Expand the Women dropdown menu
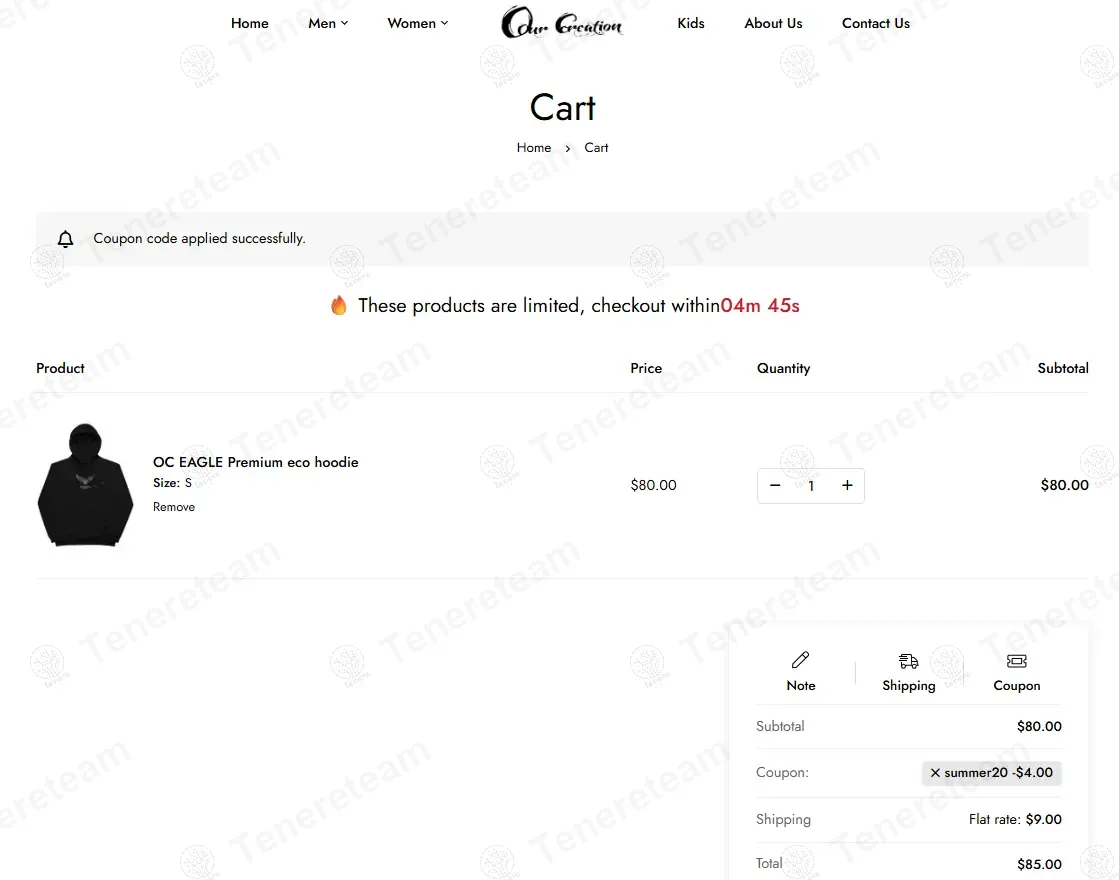1119x880 pixels. pyautogui.click(x=417, y=23)
